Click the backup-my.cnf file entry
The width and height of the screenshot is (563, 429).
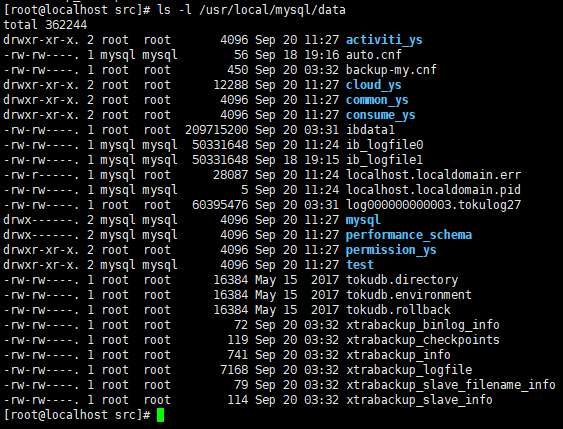tap(391, 70)
